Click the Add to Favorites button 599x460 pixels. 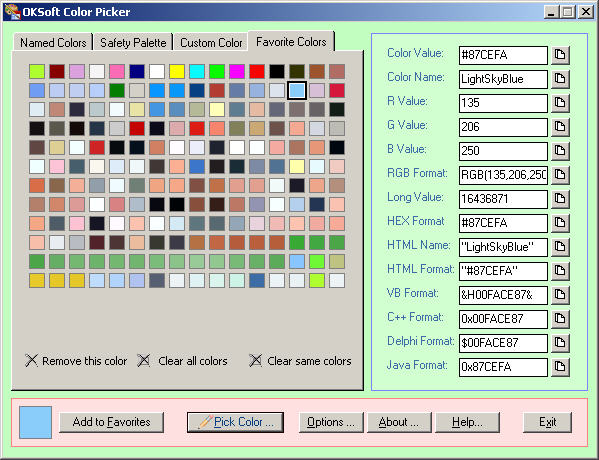[112, 422]
